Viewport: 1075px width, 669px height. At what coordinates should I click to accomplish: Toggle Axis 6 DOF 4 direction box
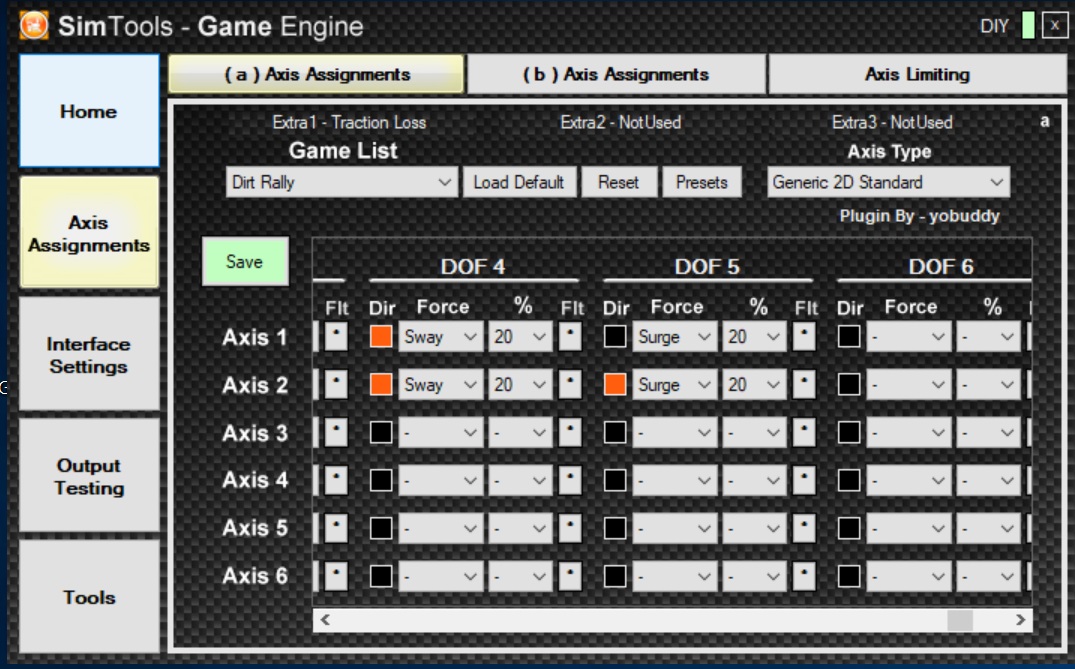pyautogui.click(x=381, y=576)
